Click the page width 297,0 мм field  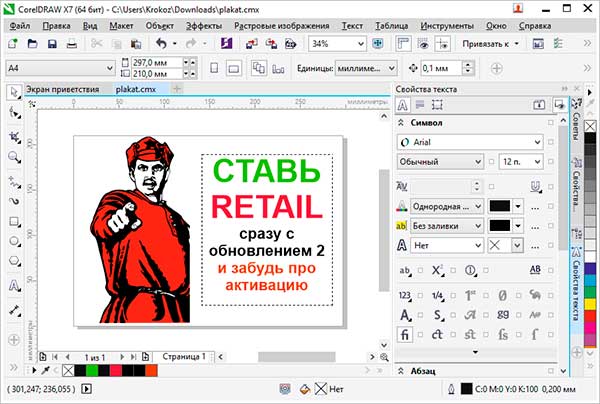pyautogui.click(x=157, y=62)
